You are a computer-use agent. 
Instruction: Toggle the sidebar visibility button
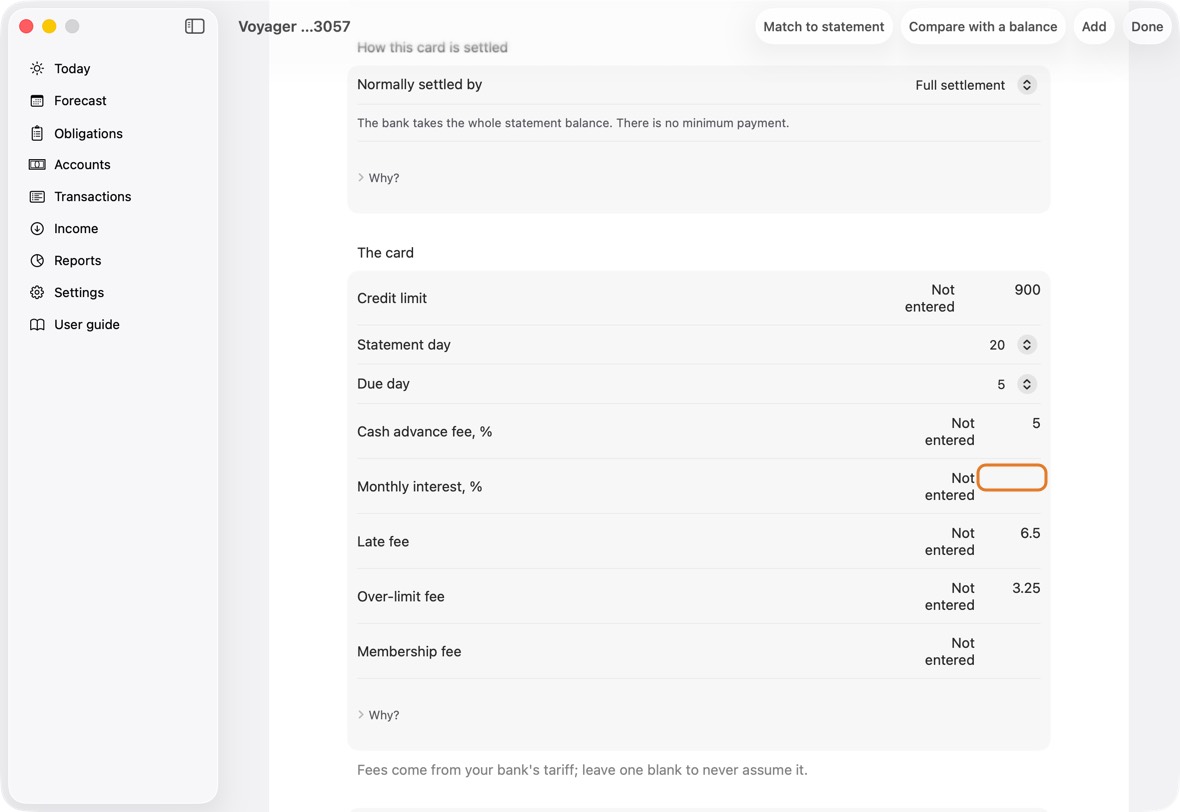pyautogui.click(x=195, y=26)
